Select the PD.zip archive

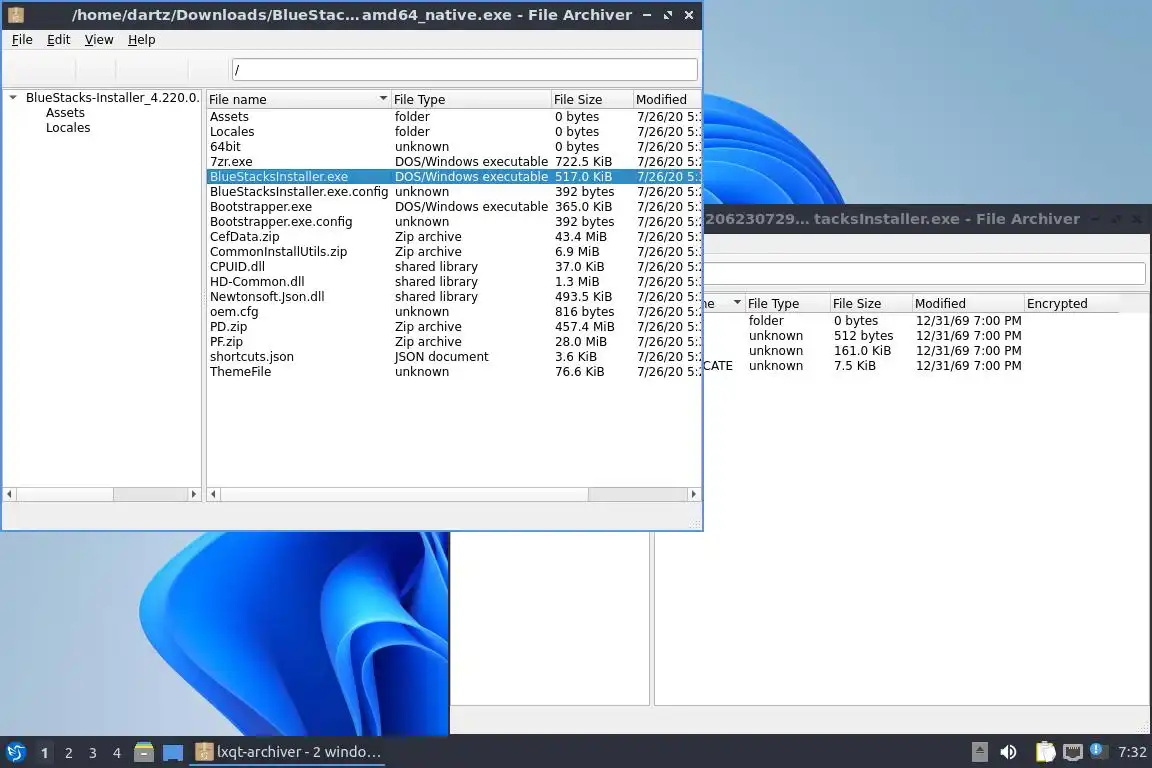tap(454, 326)
